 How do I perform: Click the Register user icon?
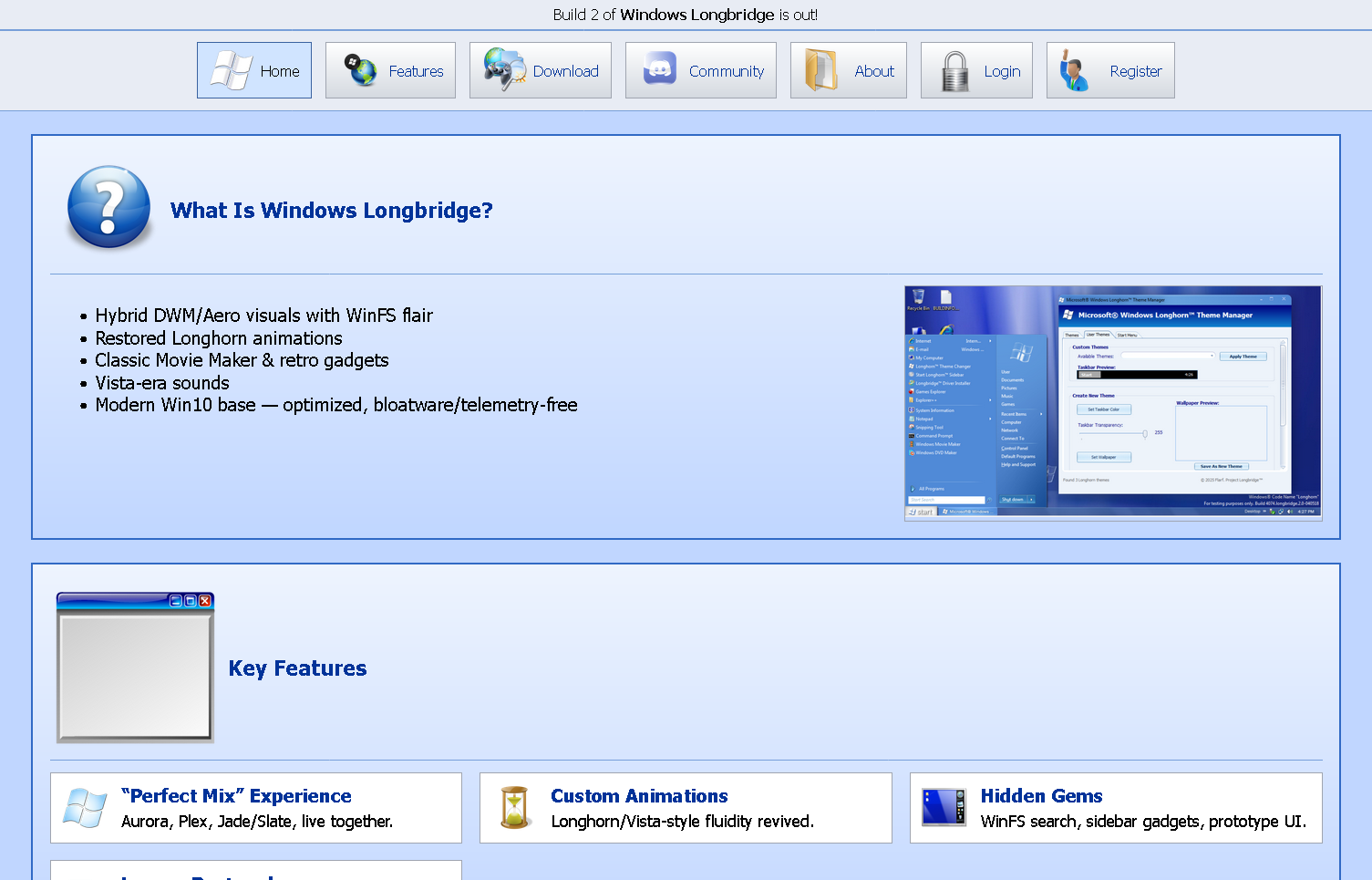(1076, 70)
